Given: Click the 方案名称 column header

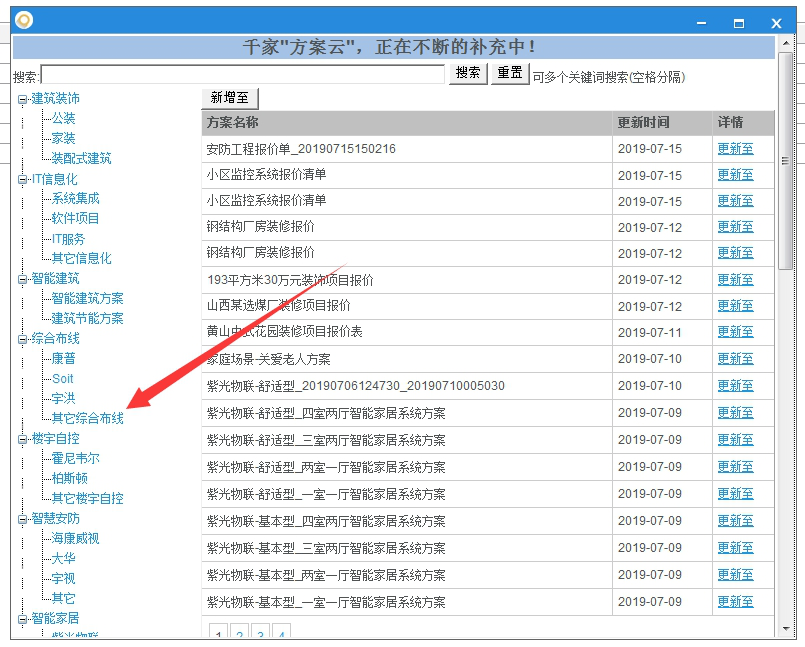Looking at the screenshot, I should tap(232, 123).
